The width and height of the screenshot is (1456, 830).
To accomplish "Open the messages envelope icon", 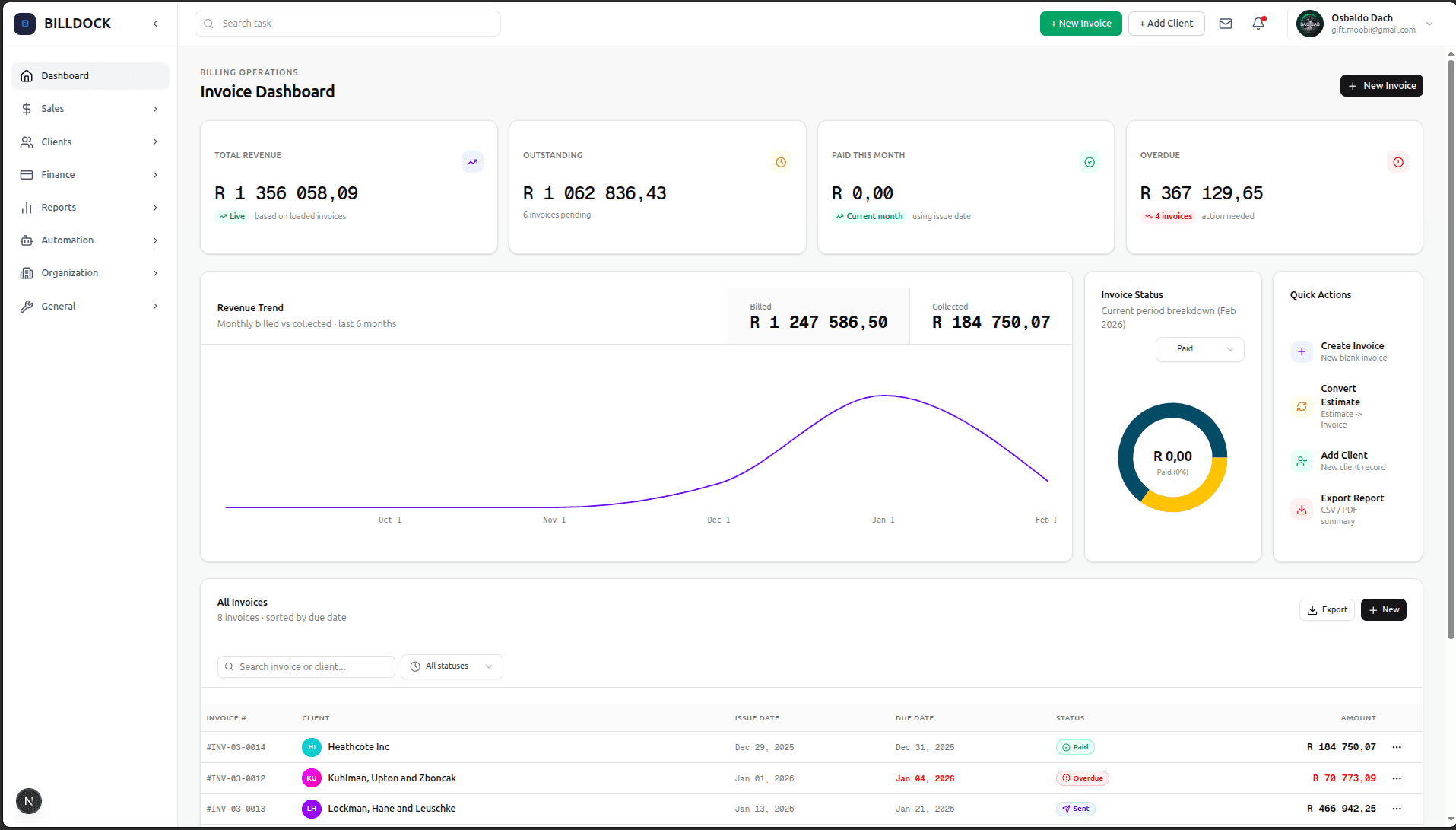I will [1225, 24].
